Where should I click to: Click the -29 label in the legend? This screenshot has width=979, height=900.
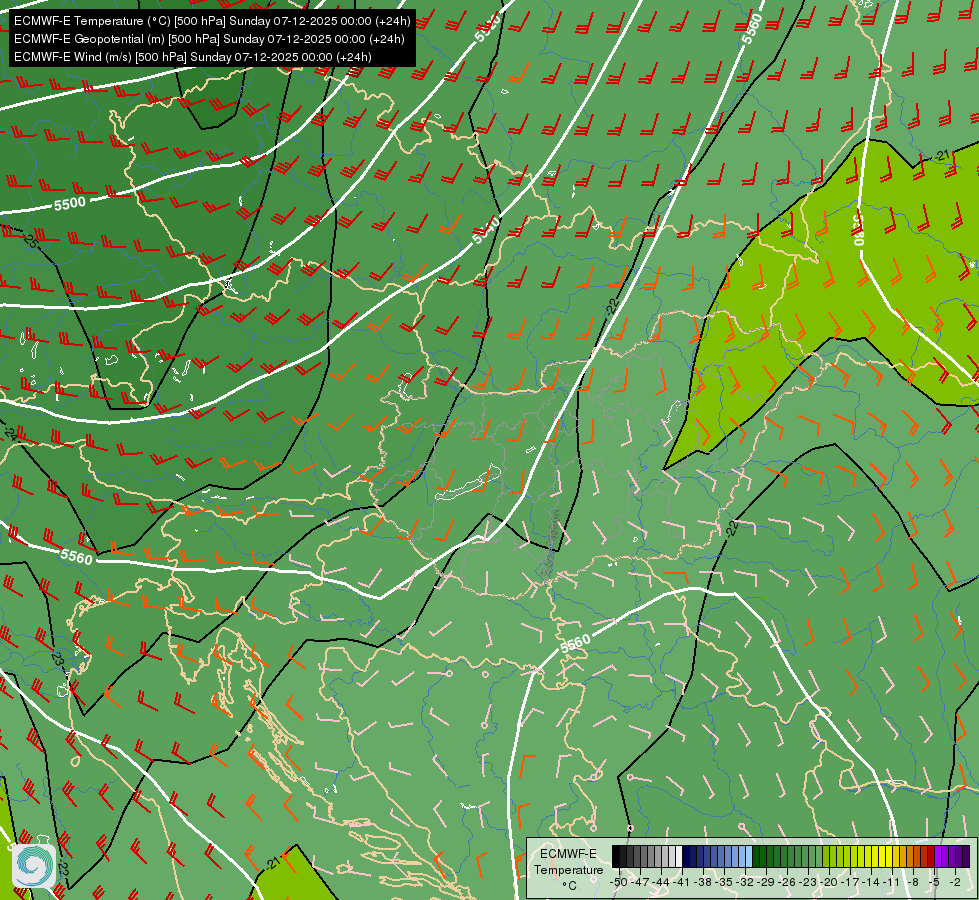pyautogui.click(x=767, y=882)
